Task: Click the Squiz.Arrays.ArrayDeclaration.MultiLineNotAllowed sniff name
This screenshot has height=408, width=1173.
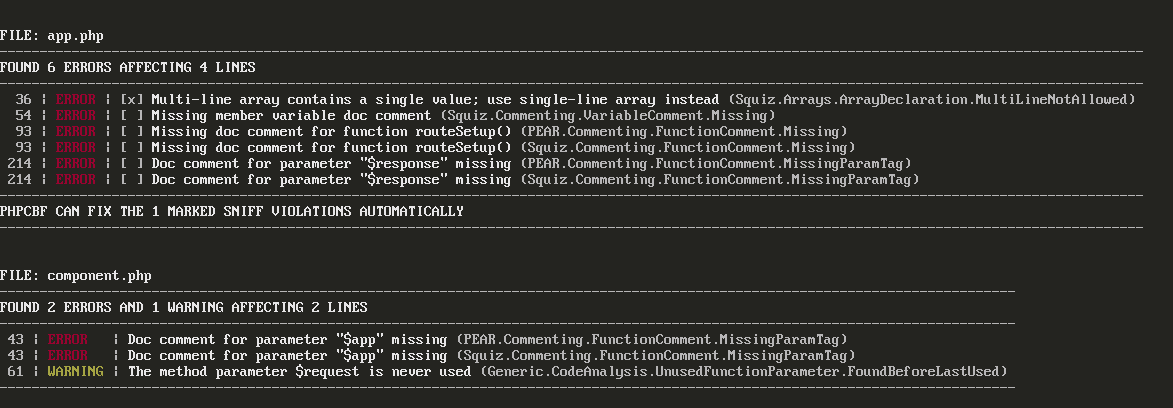Action: pos(931,100)
